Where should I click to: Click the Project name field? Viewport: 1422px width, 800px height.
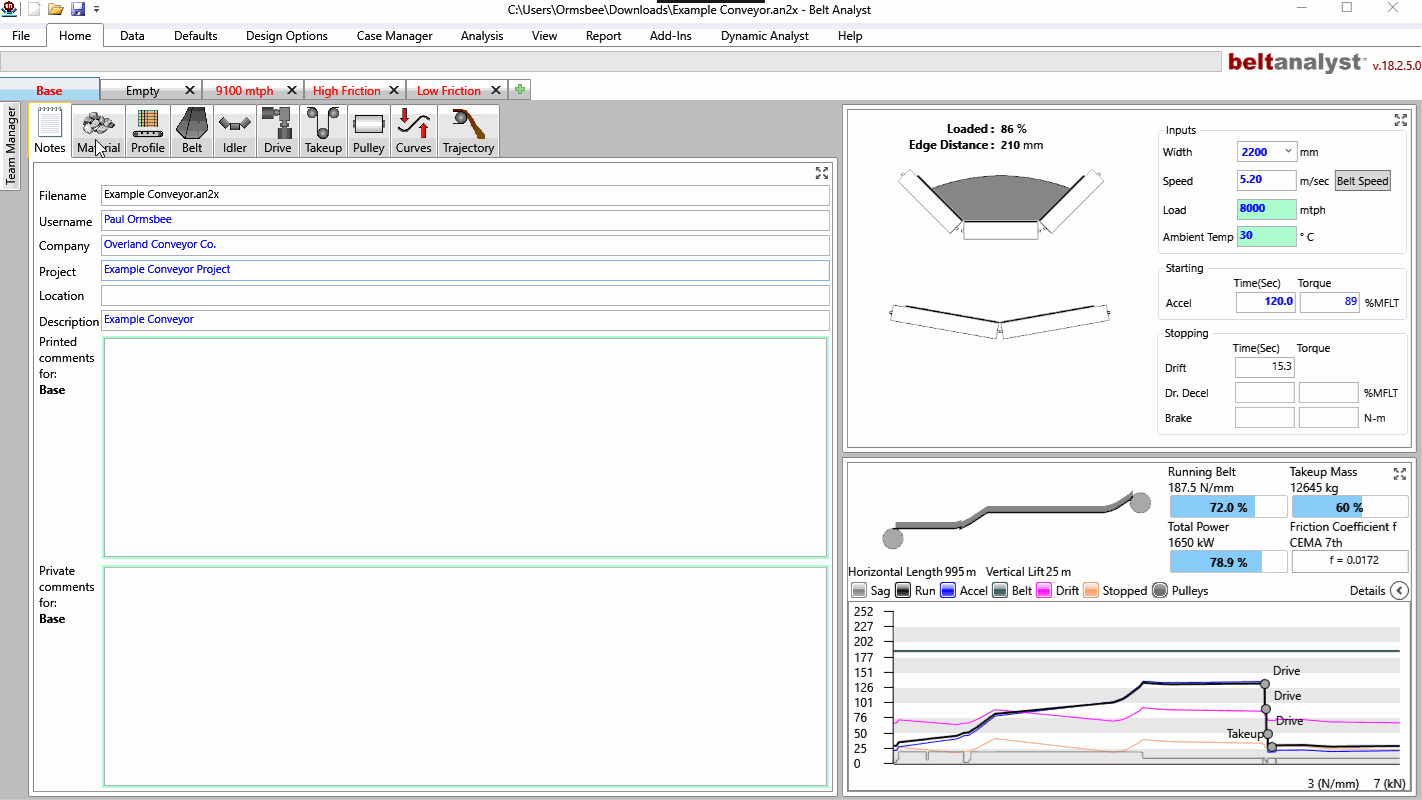466,271
